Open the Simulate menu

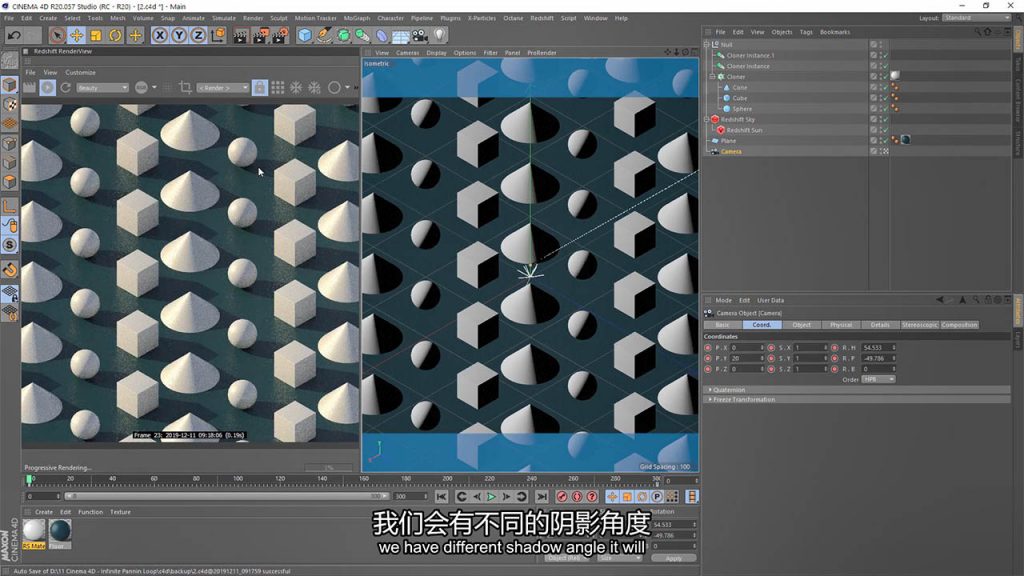tap(223, 18)
